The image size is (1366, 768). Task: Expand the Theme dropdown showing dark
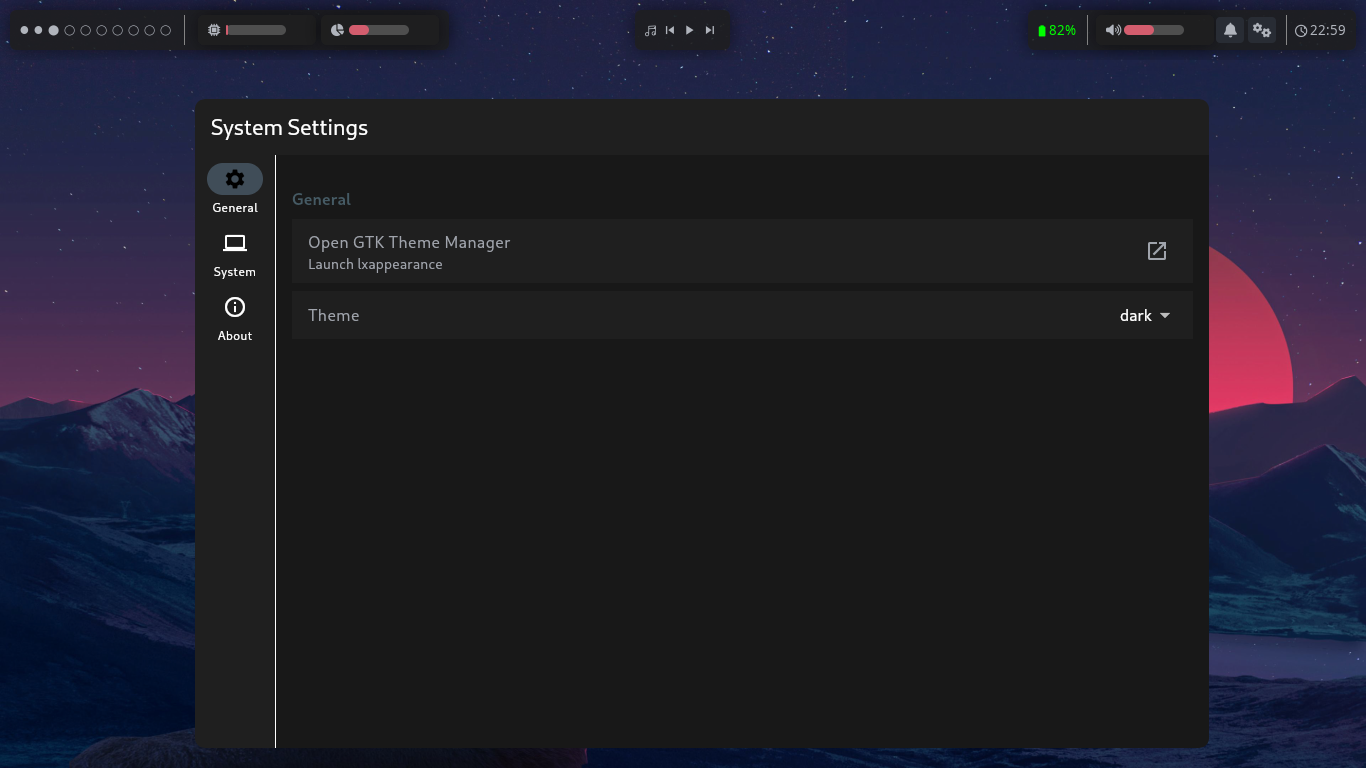[1145, 316]
